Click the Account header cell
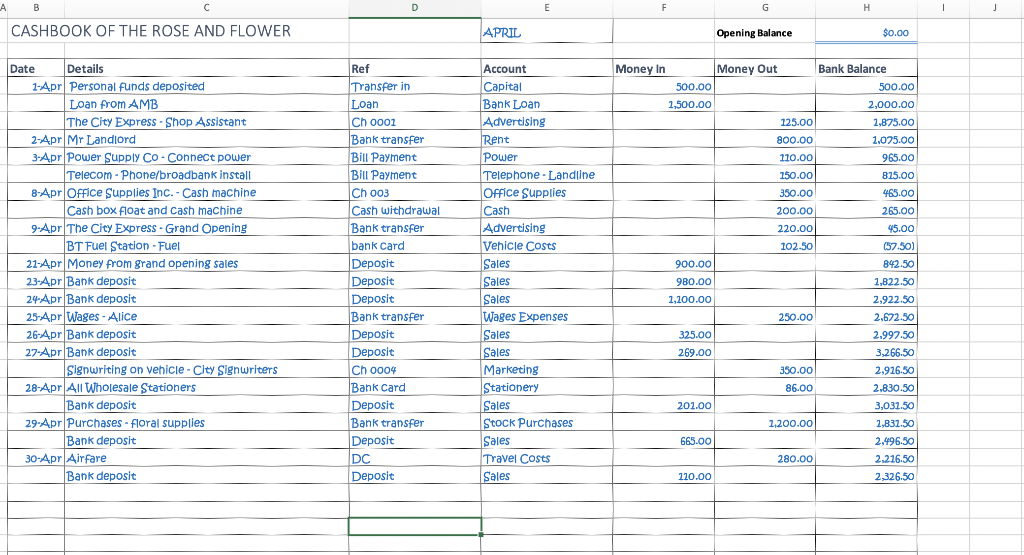Viewport: 1024px width, 555px height. (547, 69)
